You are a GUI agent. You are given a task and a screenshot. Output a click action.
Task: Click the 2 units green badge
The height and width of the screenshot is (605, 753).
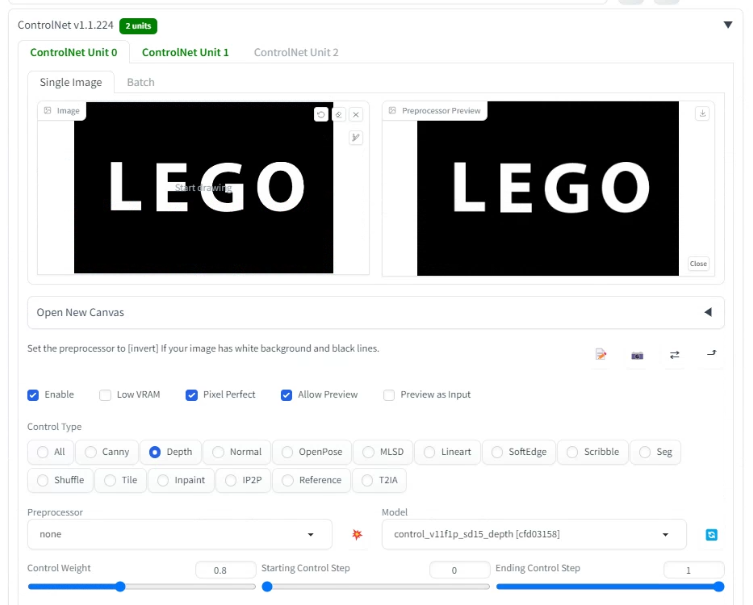click(x=138, y=26)
